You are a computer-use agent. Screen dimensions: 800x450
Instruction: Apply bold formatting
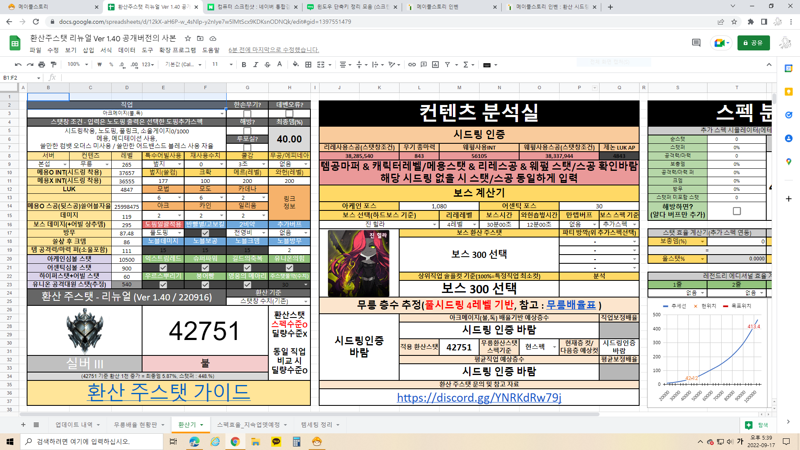tap(244, 65)
